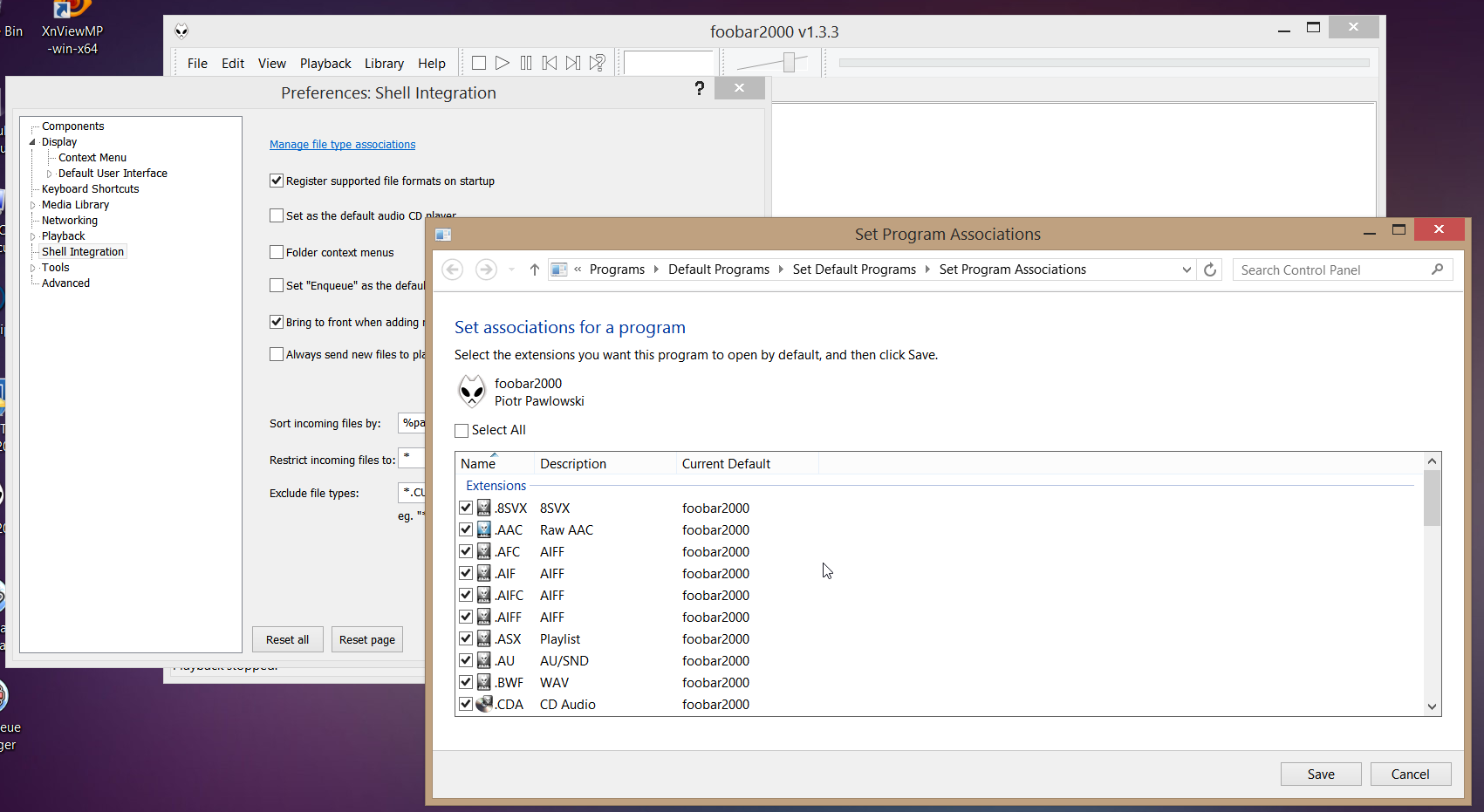Skip to Next track icon

click(x=572, y=63)
